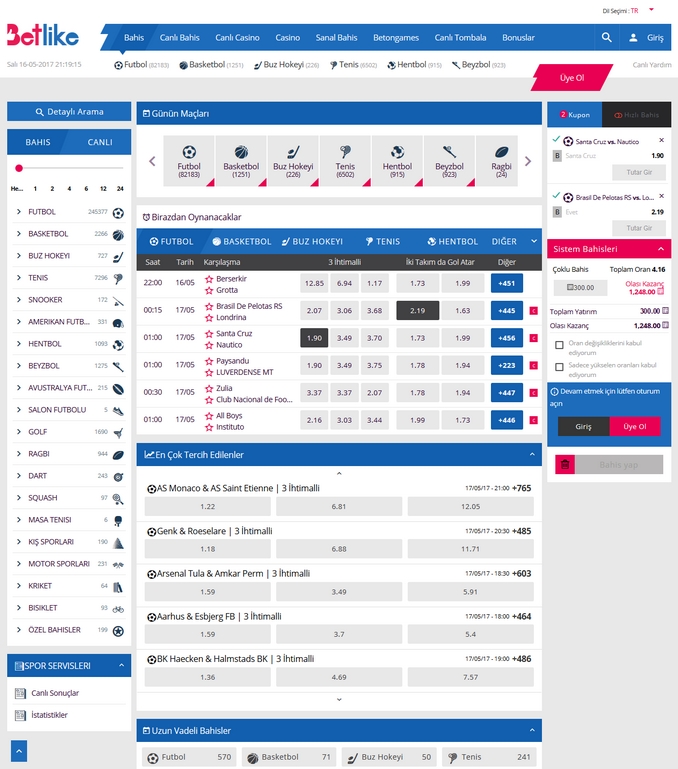The width and height of the screenshot is (678, 769).
Task: Enable 'Oran değişikliklerini kabul ediyorum' checkbox
Action: click(x=559, y=345)
